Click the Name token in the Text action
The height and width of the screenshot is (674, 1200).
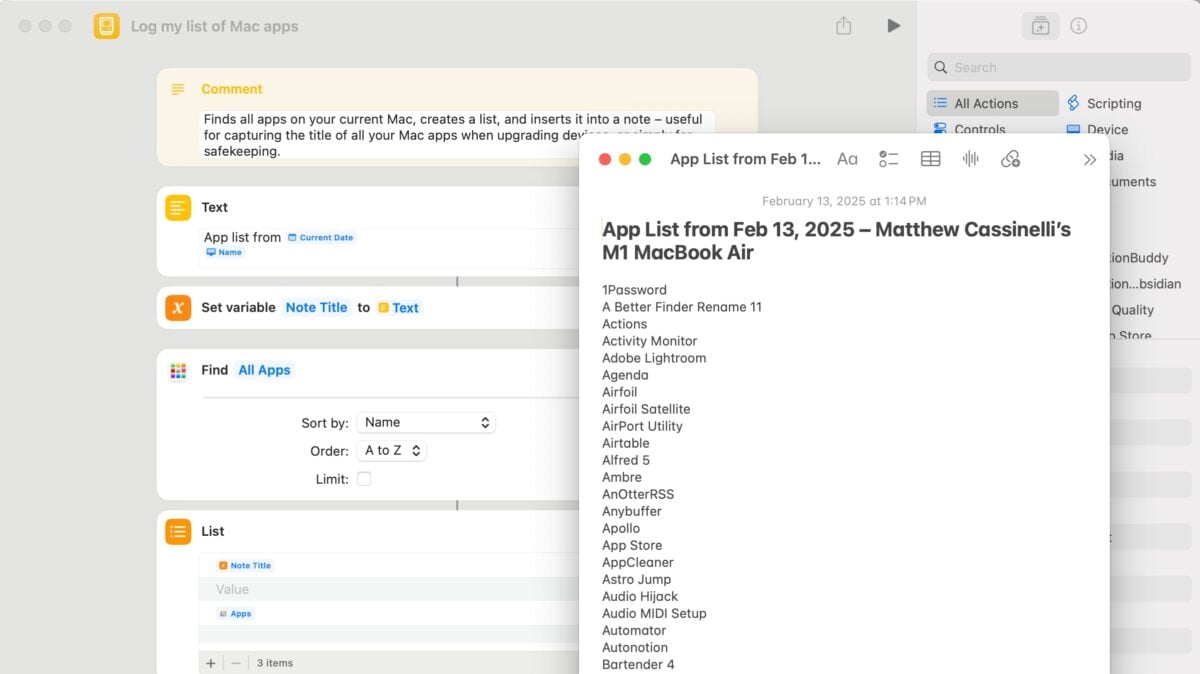click(x=224, y=252)
